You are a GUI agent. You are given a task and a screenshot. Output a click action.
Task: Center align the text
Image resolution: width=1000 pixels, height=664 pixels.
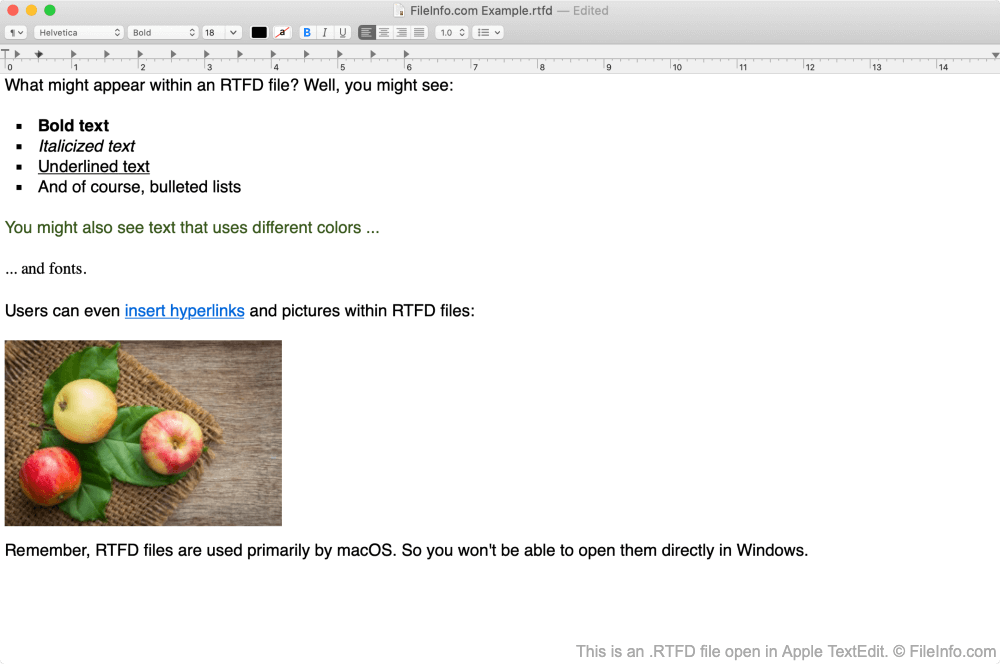tap(384, 33)
